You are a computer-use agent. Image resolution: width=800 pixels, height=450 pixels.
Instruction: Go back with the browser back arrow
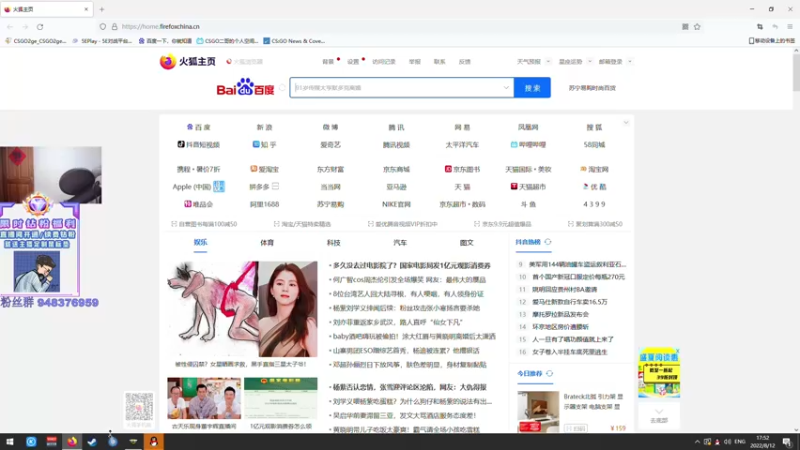pyautogui.click(x=10, y=27)
